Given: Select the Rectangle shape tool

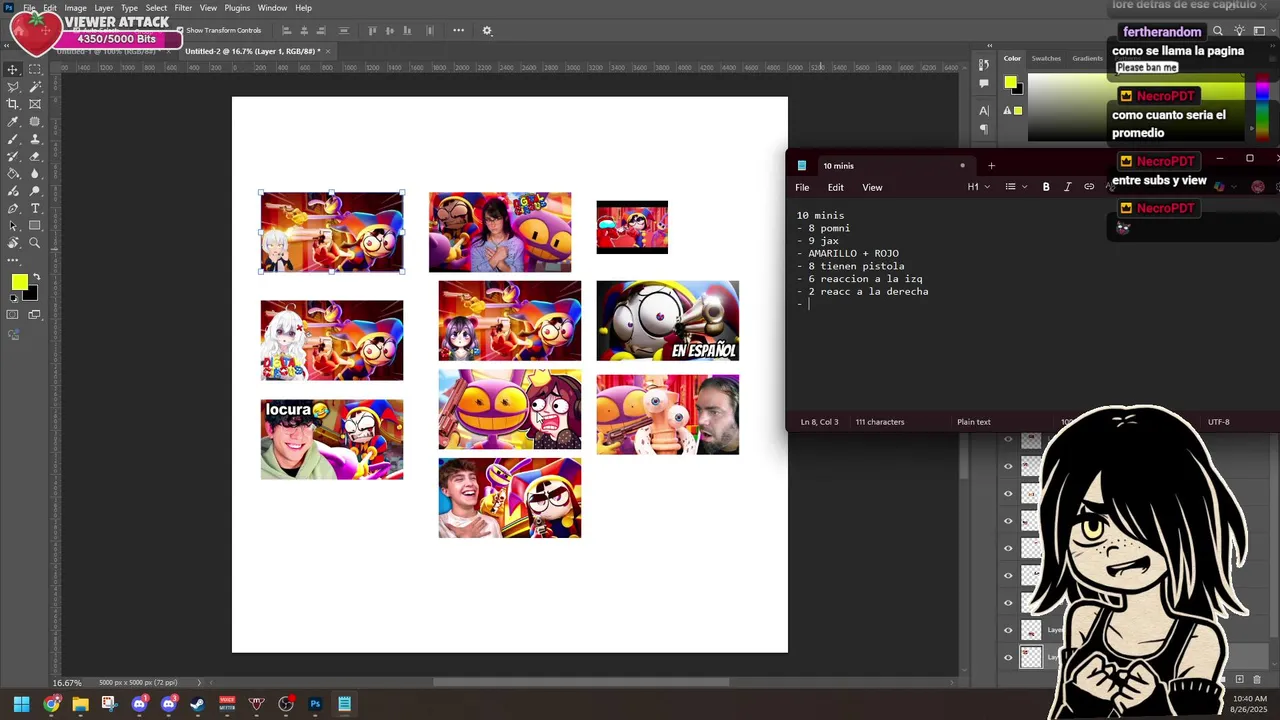Looking at the screenshot, I should (x=35, y=226).
